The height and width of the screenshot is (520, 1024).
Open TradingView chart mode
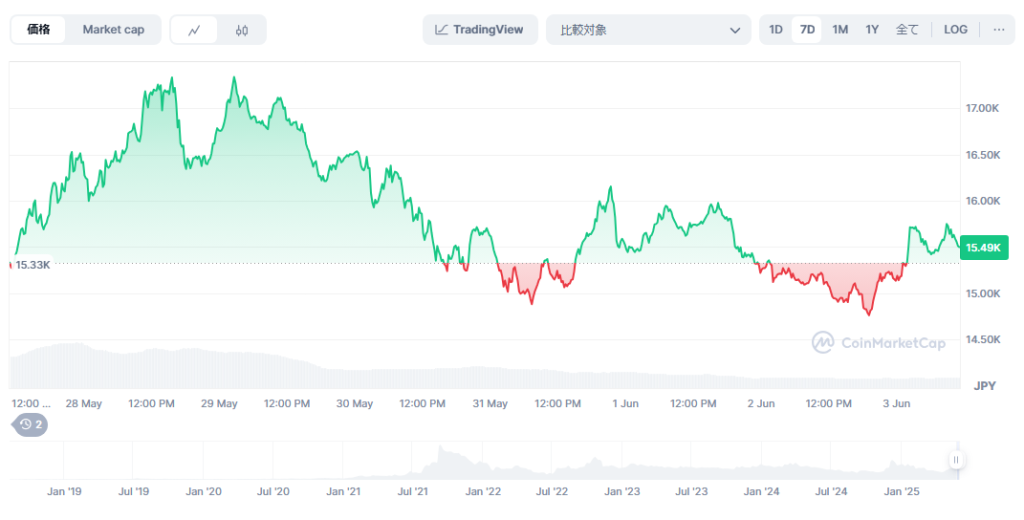[x=480, y=30]
